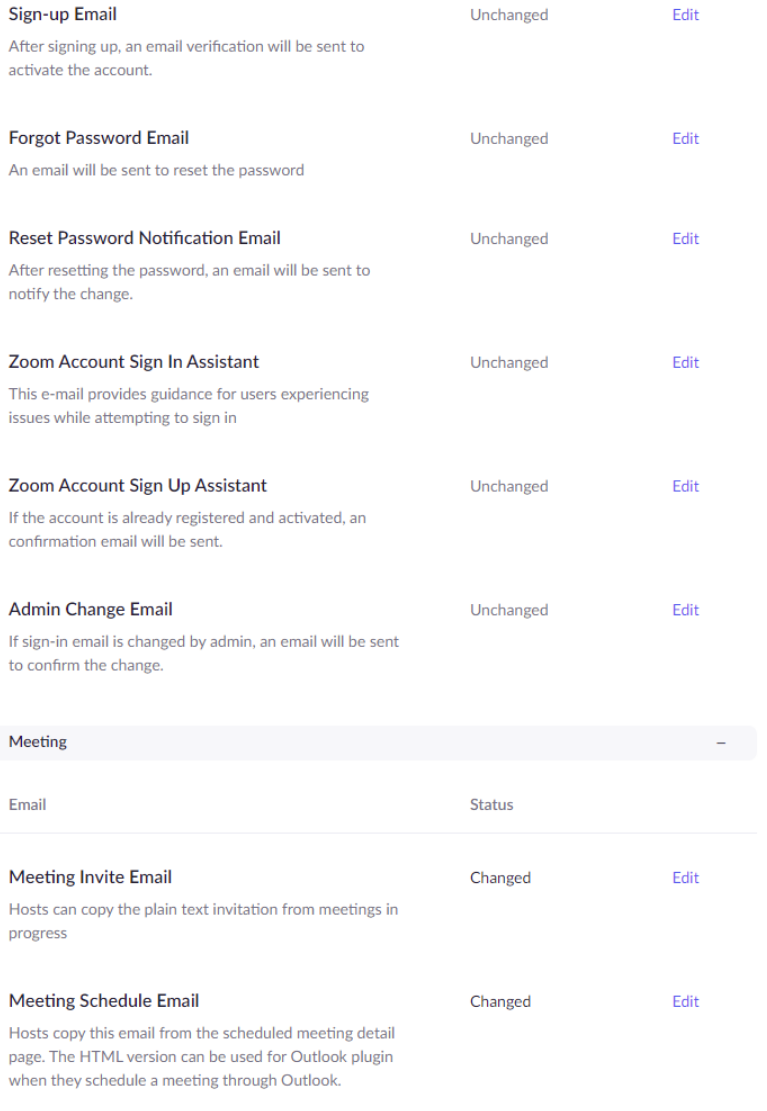Select the Forgot Password Email heading
This screenshot has height=1111, width=767.
[x=99, y=138]
